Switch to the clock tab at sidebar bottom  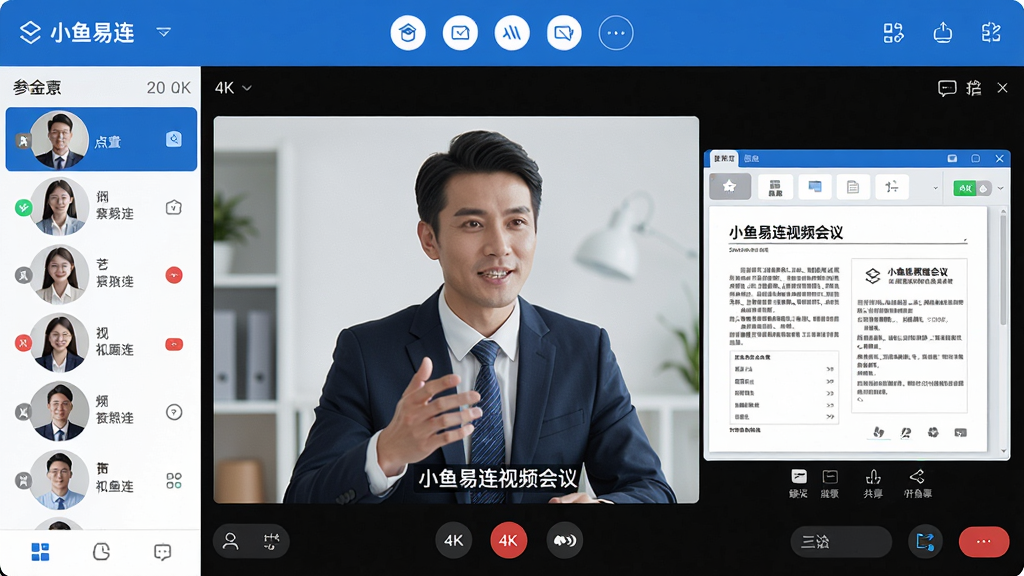(x=101, y=552)
